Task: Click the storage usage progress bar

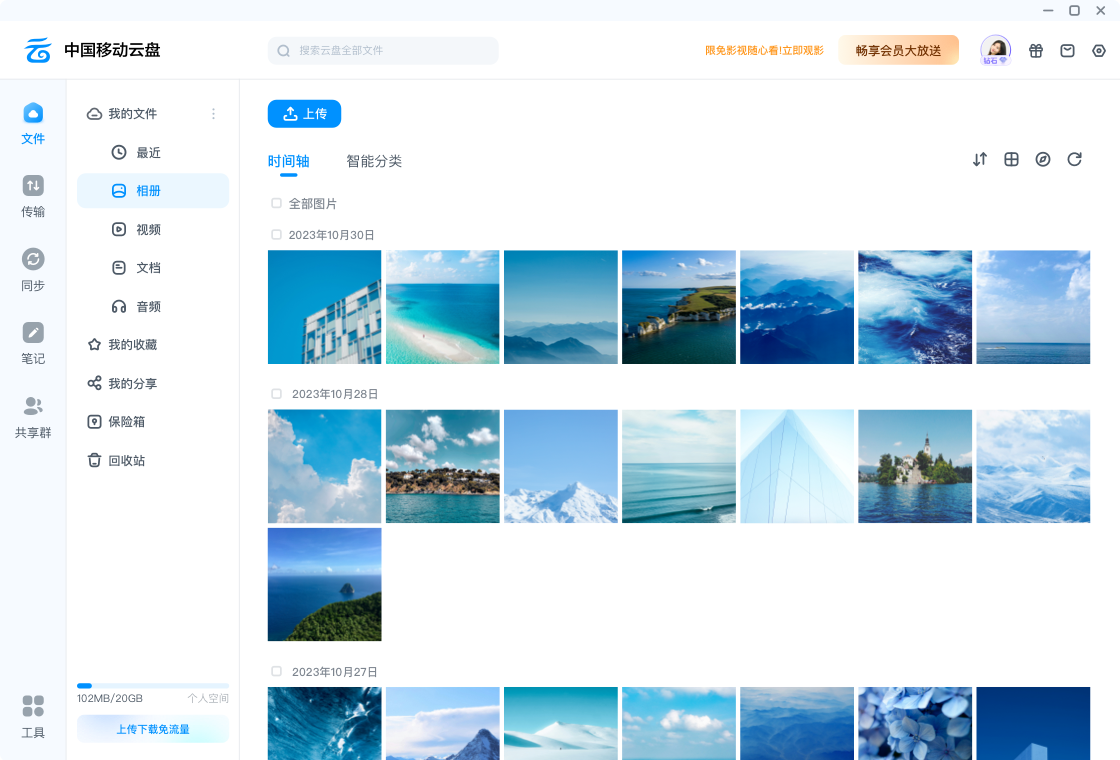Action: click(153, 686)
